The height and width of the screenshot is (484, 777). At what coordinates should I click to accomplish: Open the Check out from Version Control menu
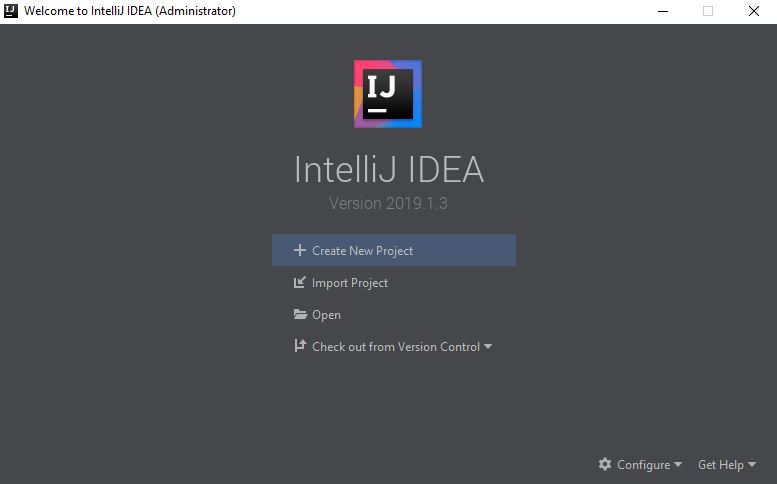click(x=395, y=347)
